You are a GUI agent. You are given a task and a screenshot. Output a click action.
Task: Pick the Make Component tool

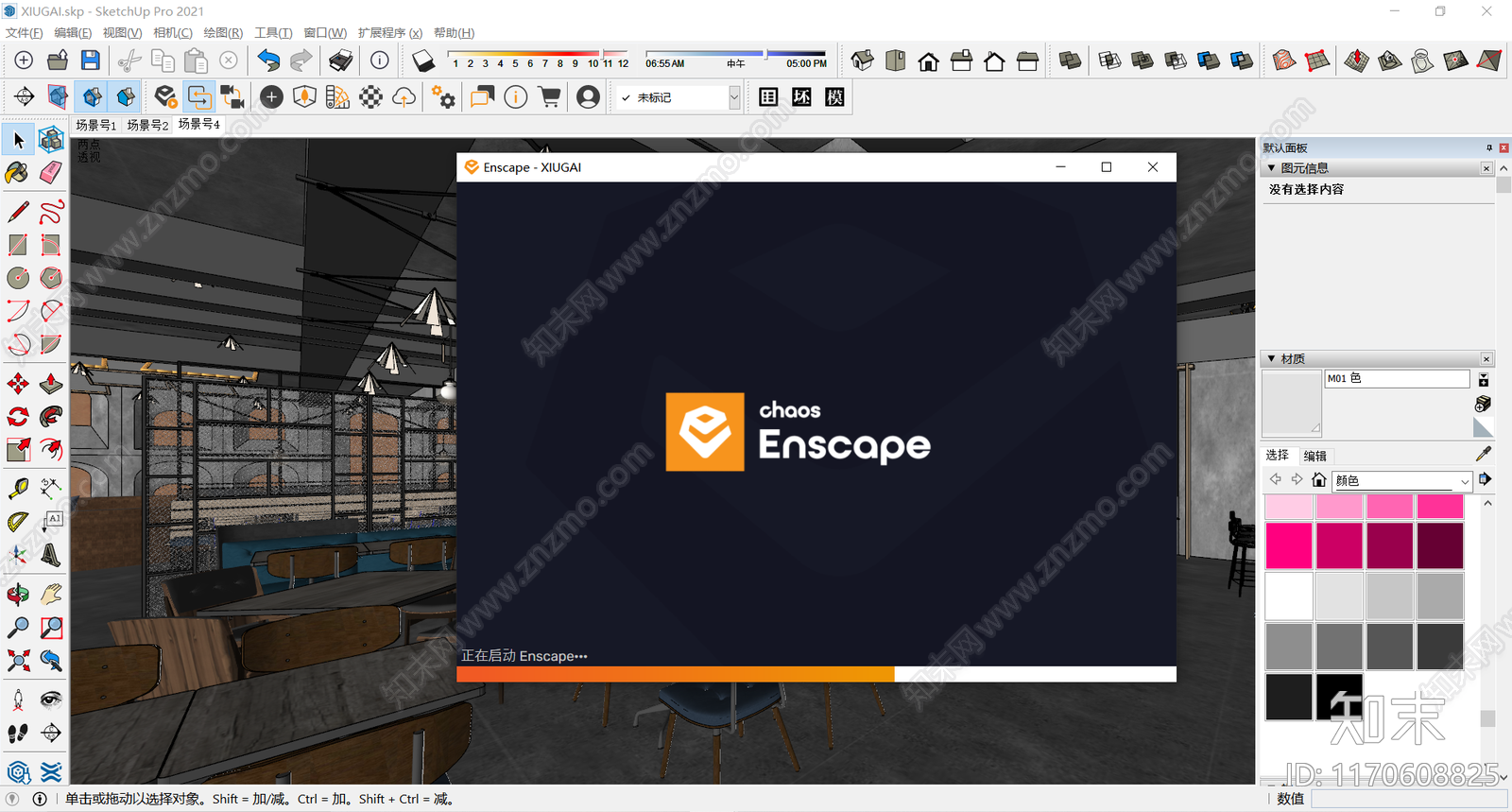pyautogui.click(x=51, y=140)
